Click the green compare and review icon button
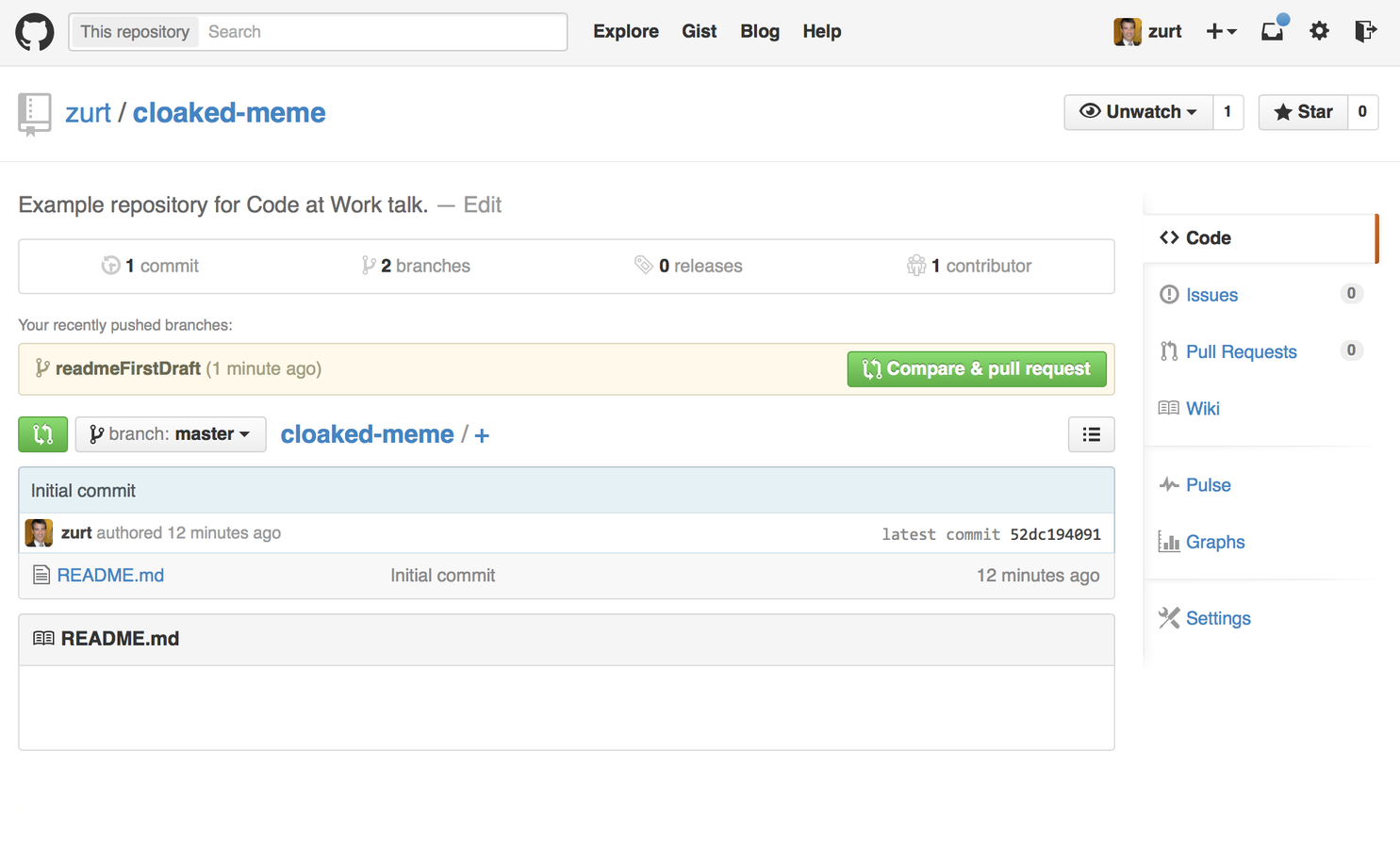This screenshot has width=1400, height=848. click(x=43, y=434)
